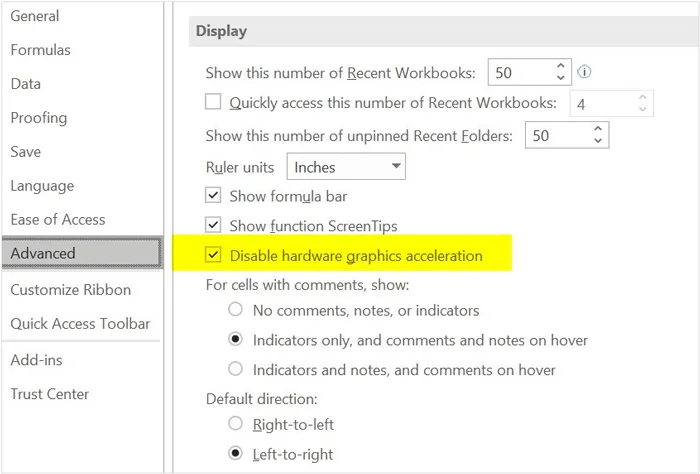This screenshot has width=700, height=474.
Task: Decrease the Recent Workbooks count
Action: click(561, 78)
